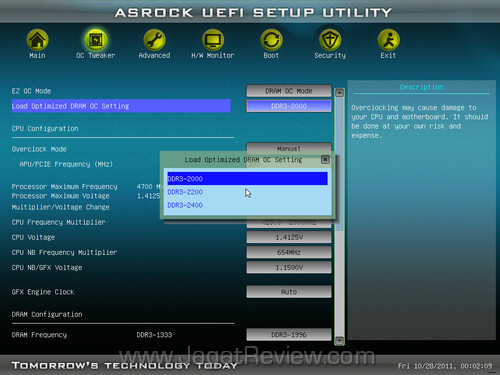Select CPU Frequency Multiplier row
This screenshot has width=500, height=375.
point(58,222)
